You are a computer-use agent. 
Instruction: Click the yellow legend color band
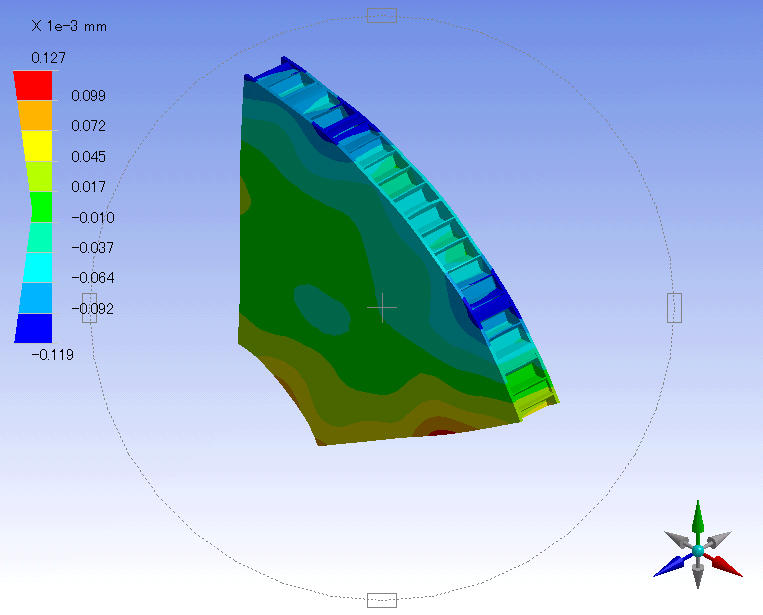point(38,145)
